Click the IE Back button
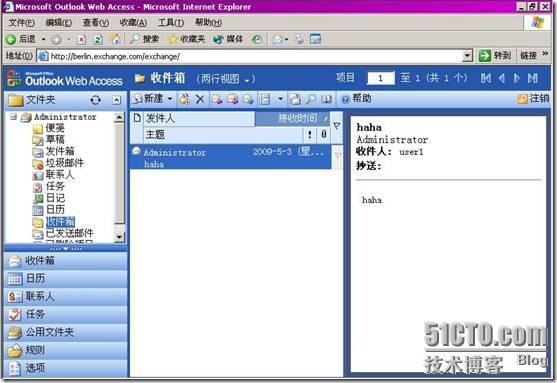 21,39
